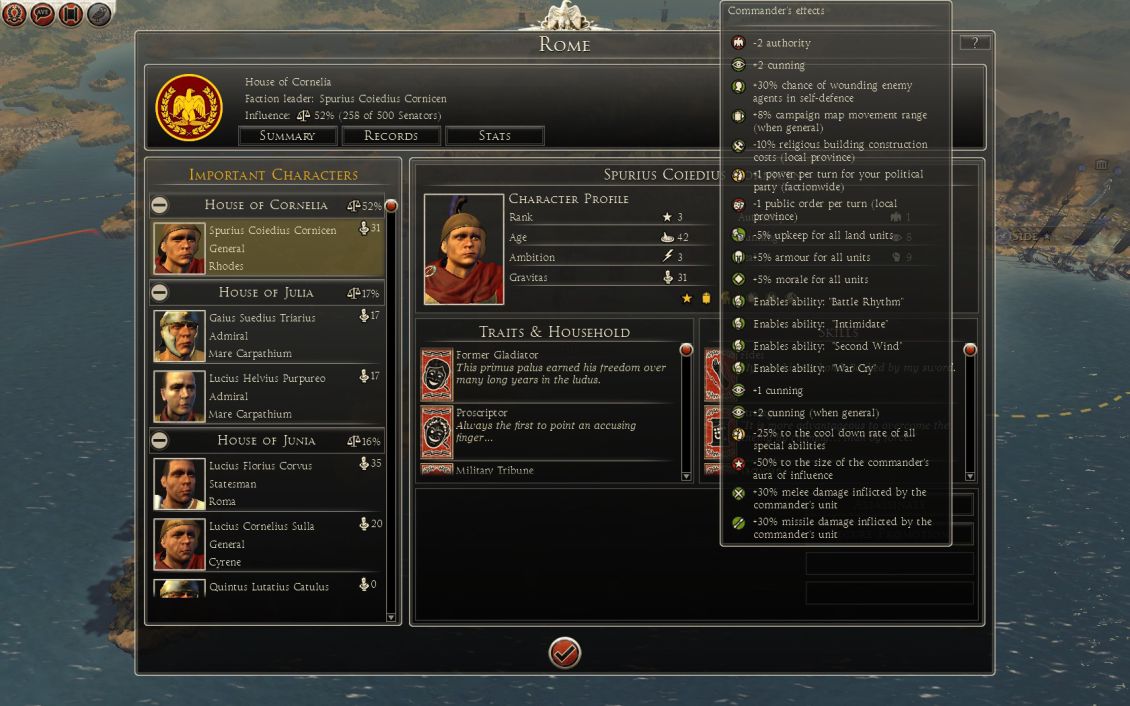
Task: Click the red checkmark confirm button
Action: [564, 653]
